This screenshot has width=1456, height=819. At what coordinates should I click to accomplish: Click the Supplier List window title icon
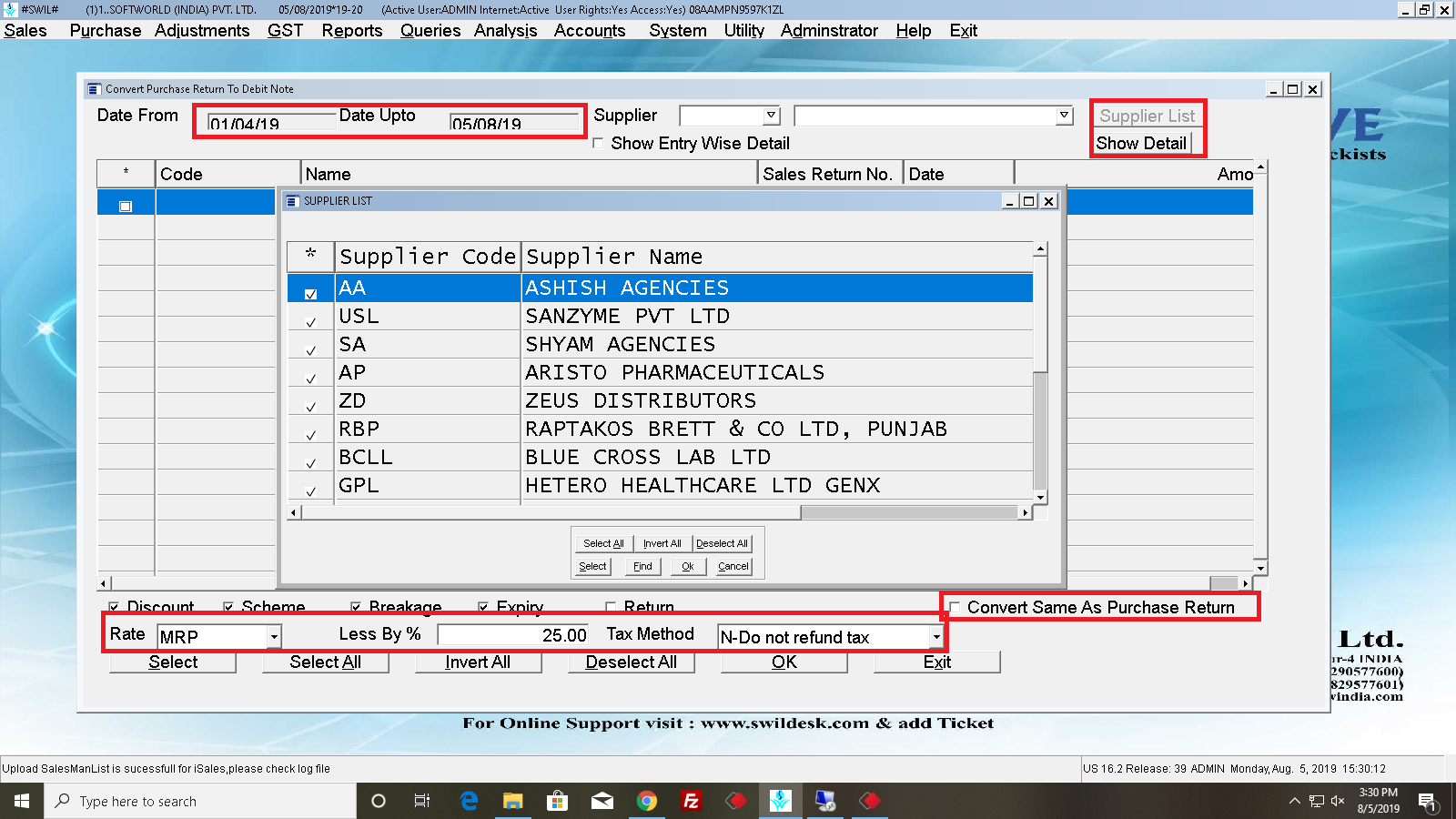[292, 201]
